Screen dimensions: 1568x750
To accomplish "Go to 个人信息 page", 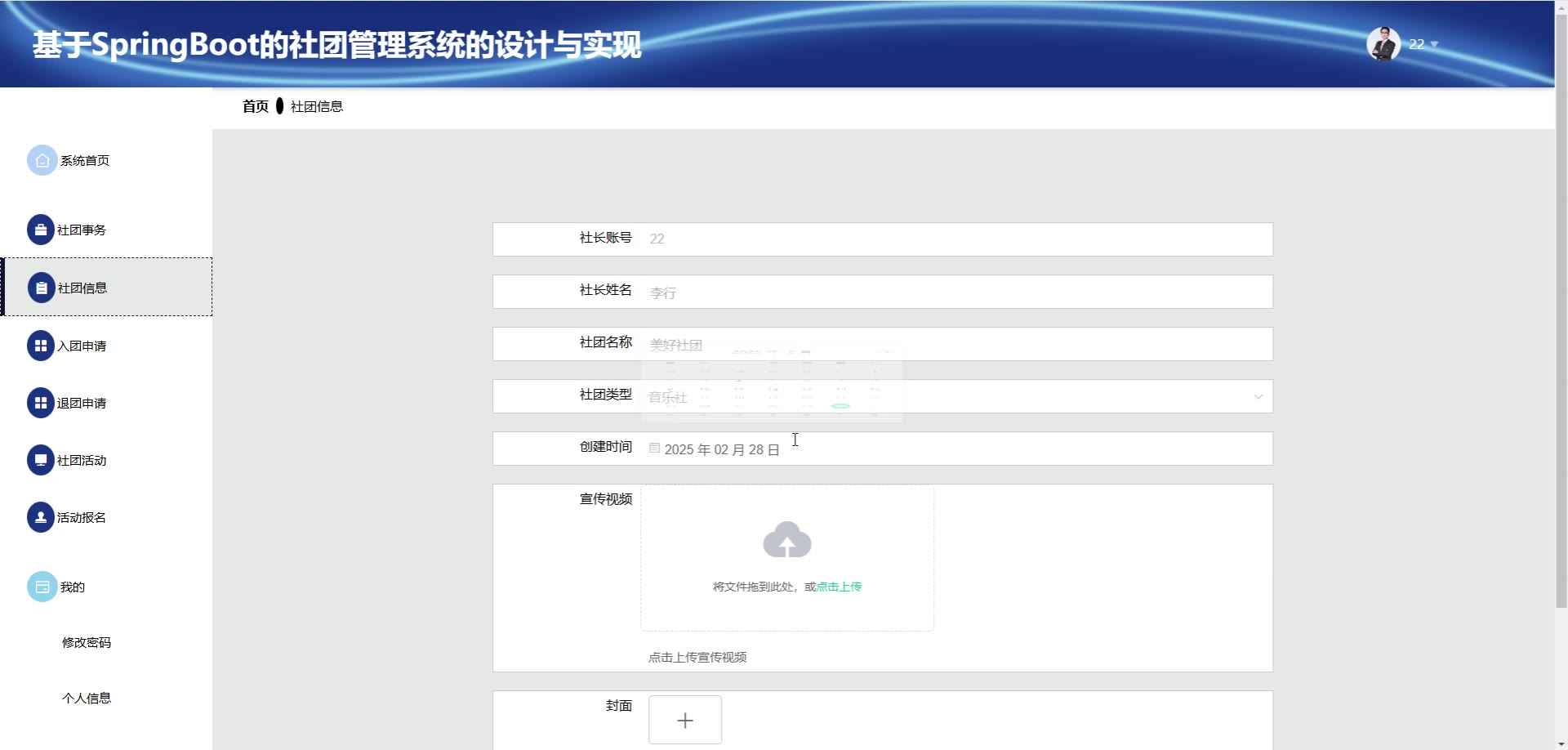I will pos(87,698).
